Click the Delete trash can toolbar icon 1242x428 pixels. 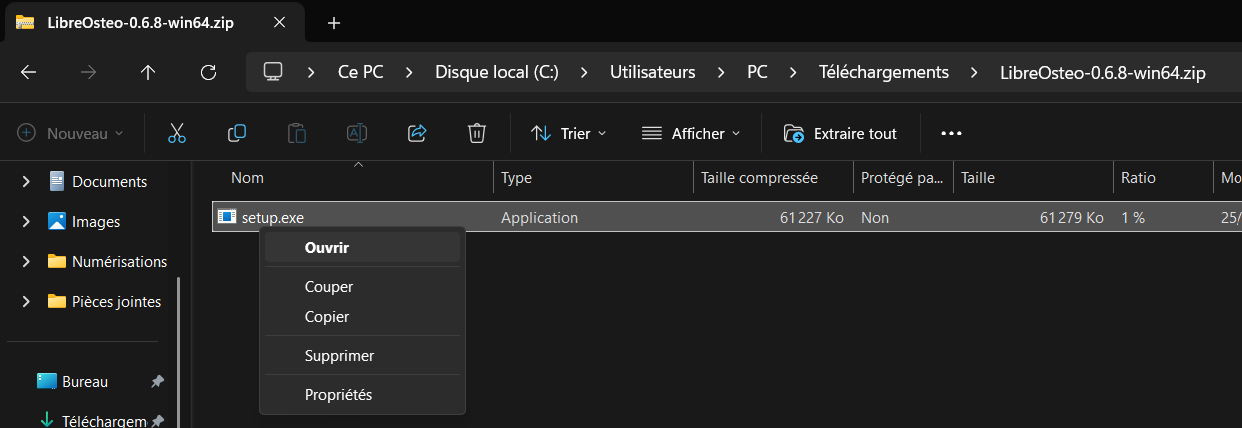[477, 133]
